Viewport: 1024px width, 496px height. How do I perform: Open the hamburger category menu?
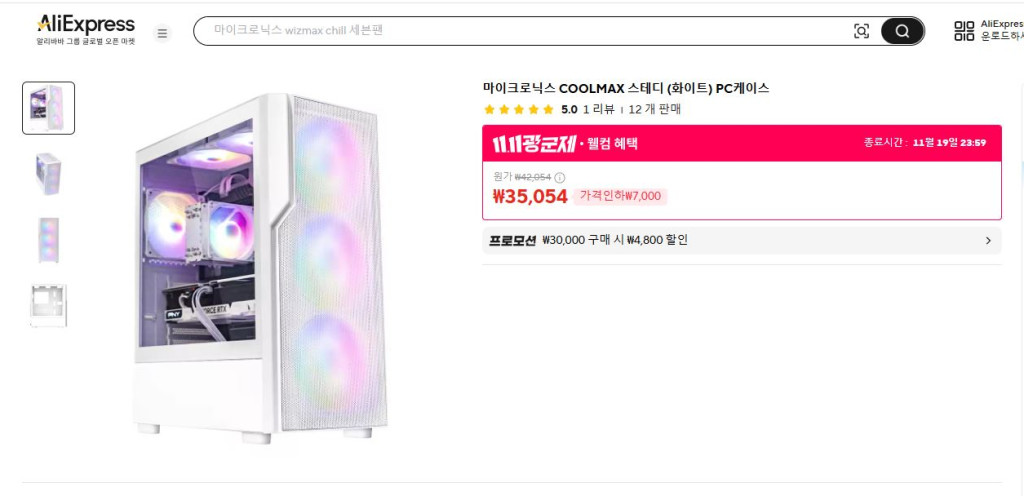(162, 33)
